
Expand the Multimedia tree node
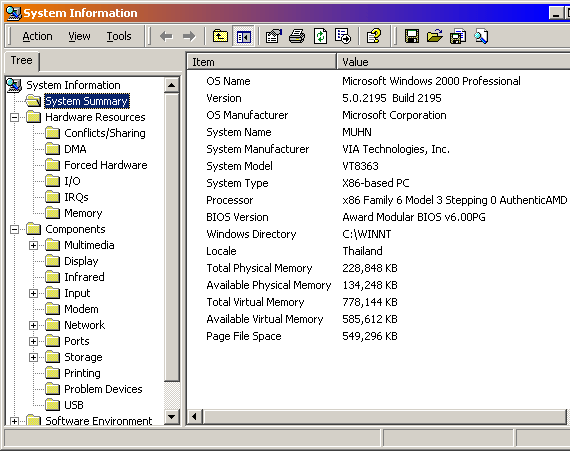tap(33, 245)
